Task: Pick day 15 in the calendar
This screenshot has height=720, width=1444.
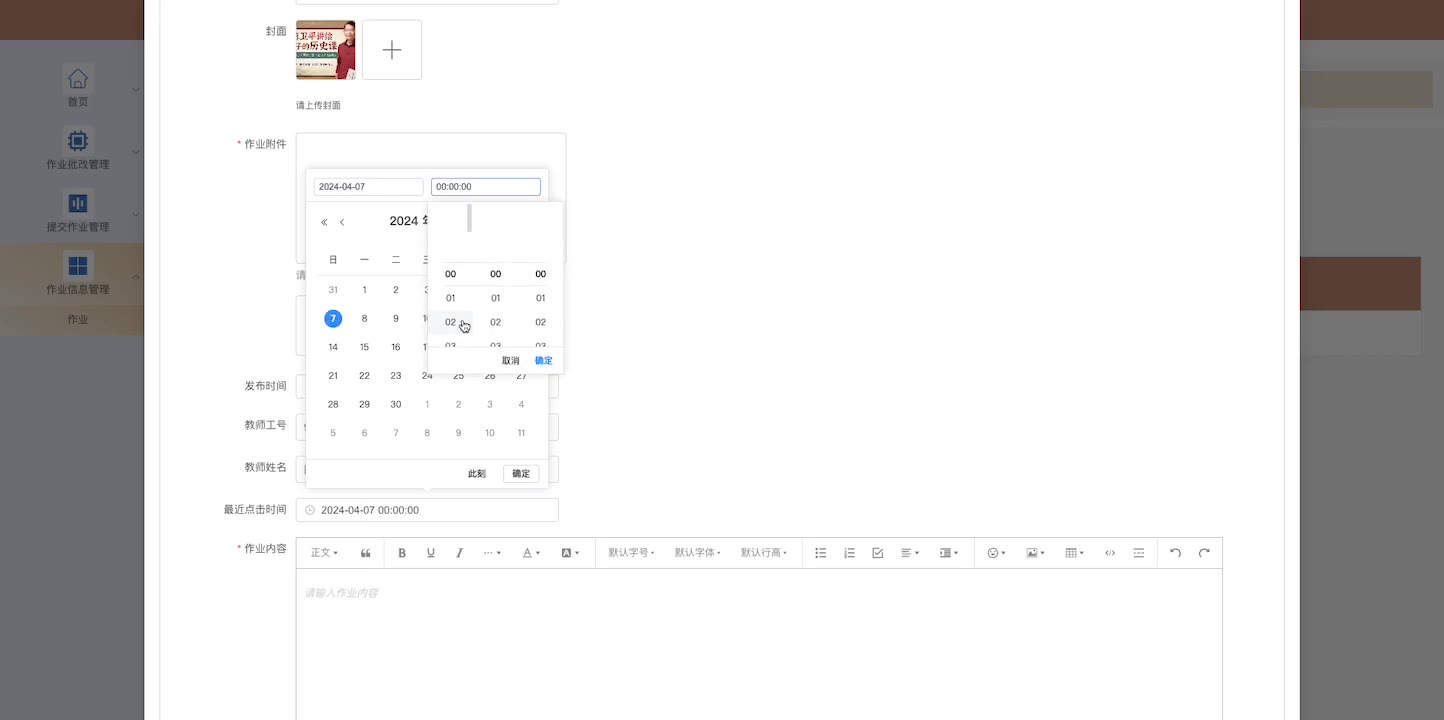Action: (x=364, y=347)
